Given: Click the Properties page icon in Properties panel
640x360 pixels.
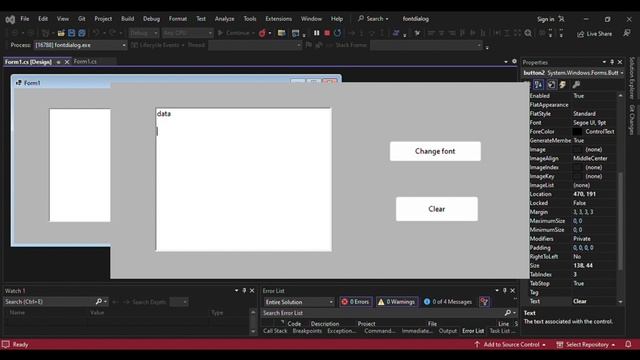Looking at the screenshot, I should click(x=551, y=84).
